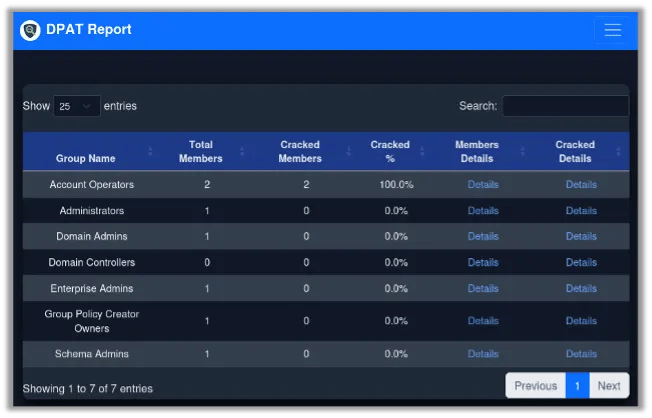The width and height of the screenshot is (652, 418).
Task: Open the hamburger navigation menu
Action: 612,30
